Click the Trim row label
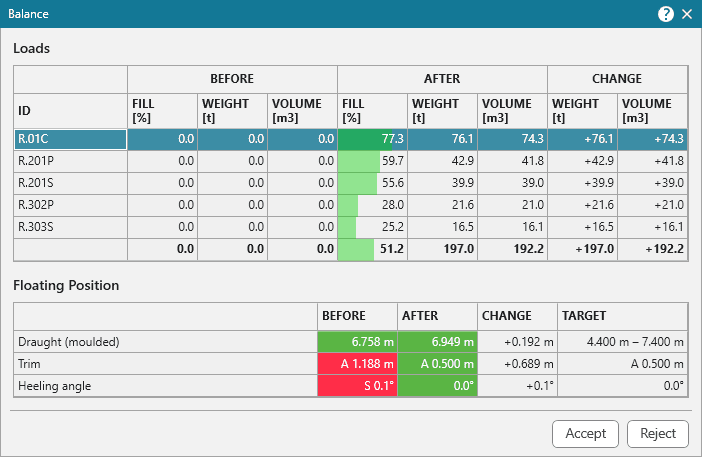Image resolution: width=702 pixels, height=457 pixels. coord(29,364)
